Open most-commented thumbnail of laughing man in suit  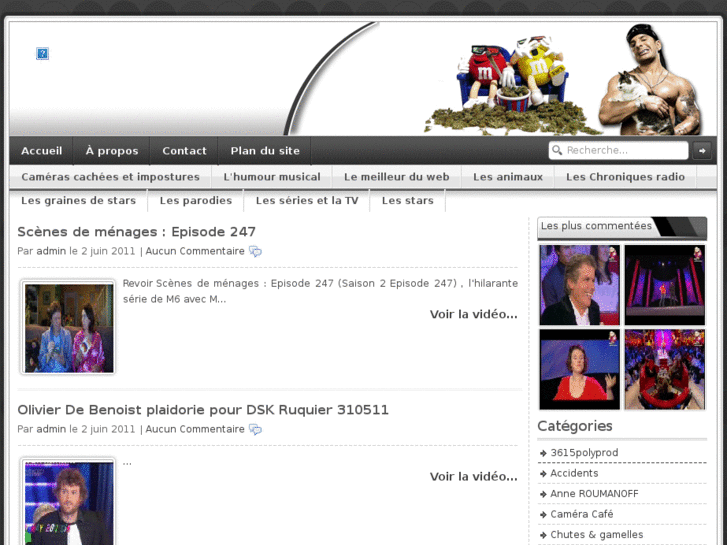click(x=579, y=285)
